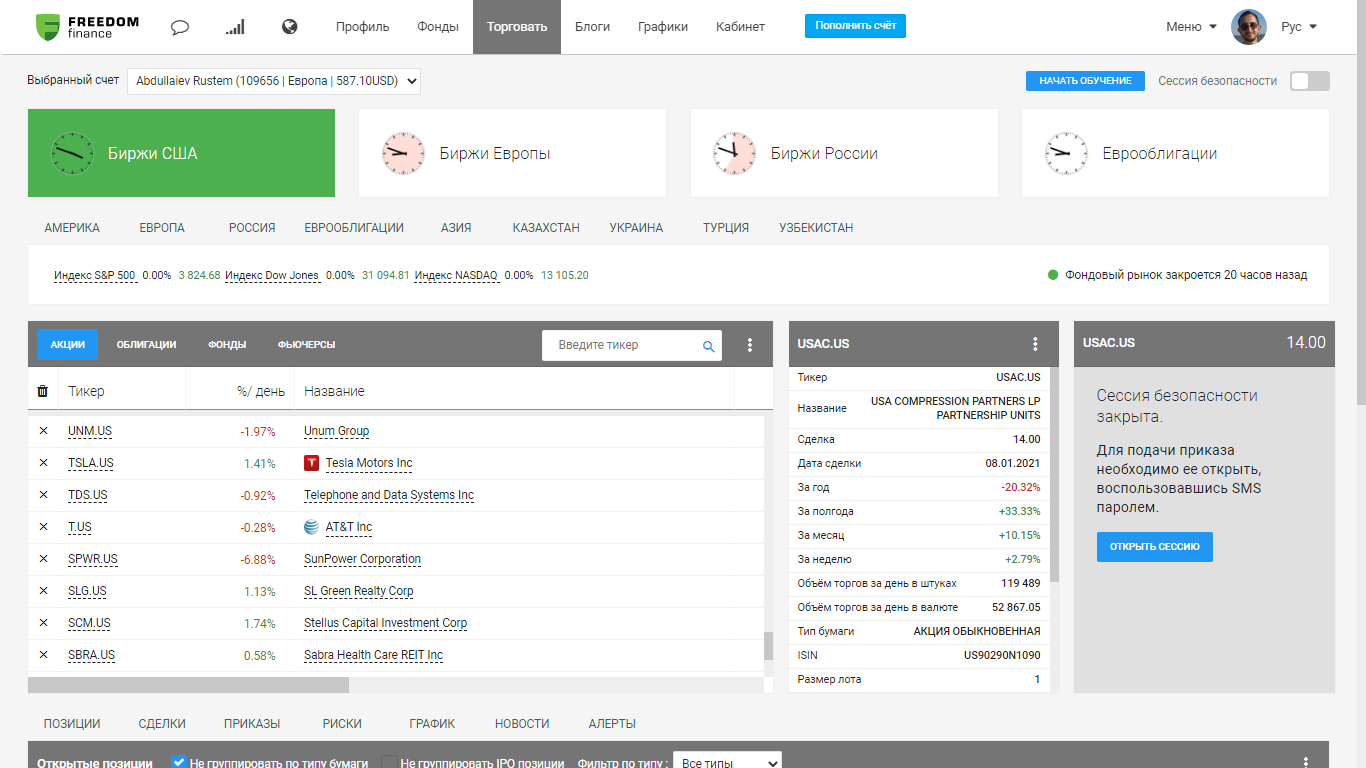Select the Биржи России card
Image resolution: width=1366 pixels, height=768 pixels.
[844, 153]
